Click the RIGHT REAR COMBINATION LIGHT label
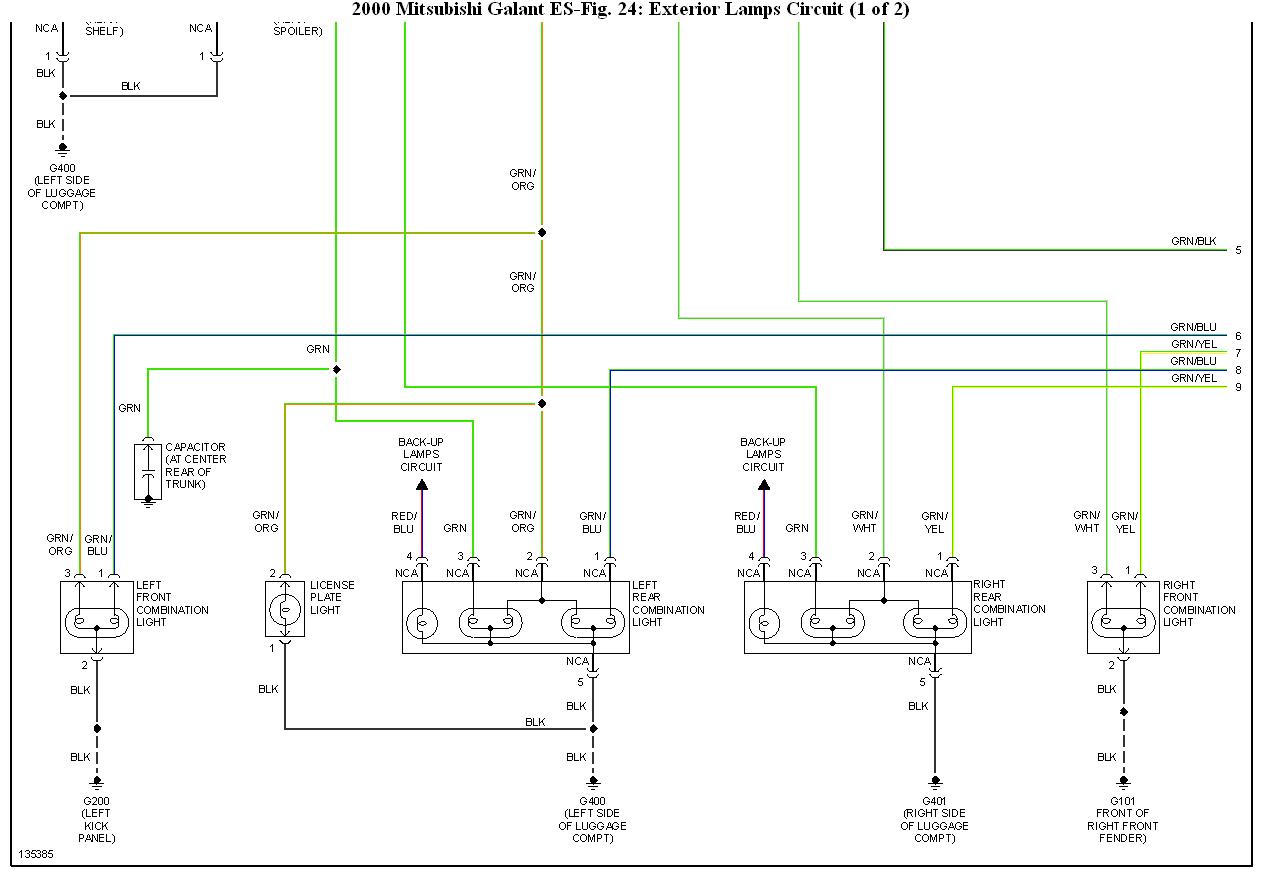The height and width of the screenshot is (876, 1270). tap(1010, 603)
